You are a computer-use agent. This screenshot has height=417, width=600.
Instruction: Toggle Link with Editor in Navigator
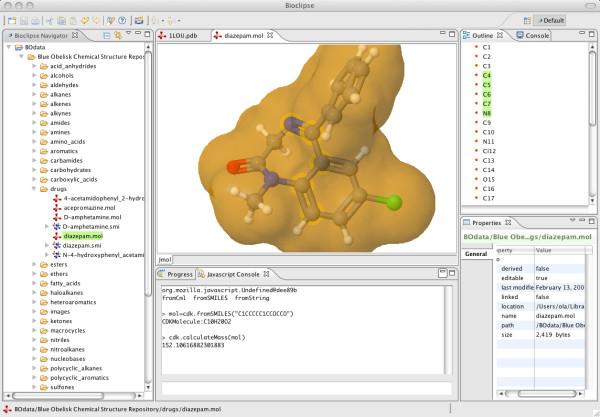(118, 35)
